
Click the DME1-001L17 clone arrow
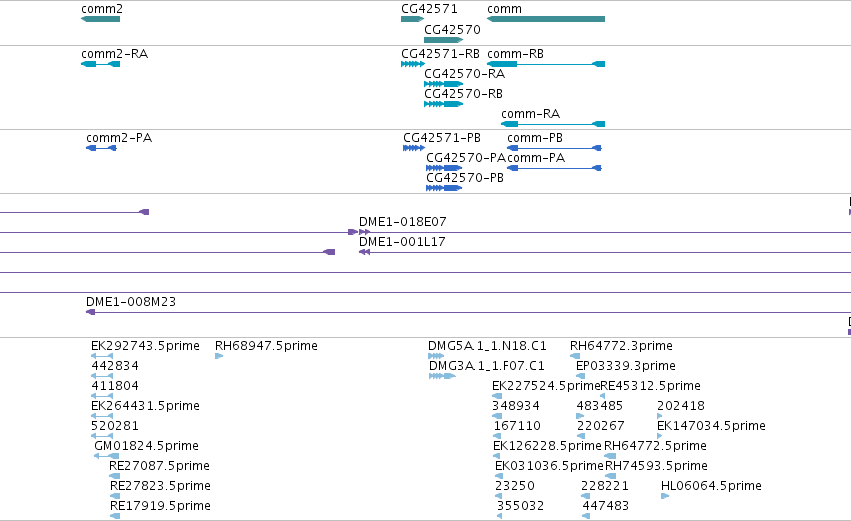364,252
